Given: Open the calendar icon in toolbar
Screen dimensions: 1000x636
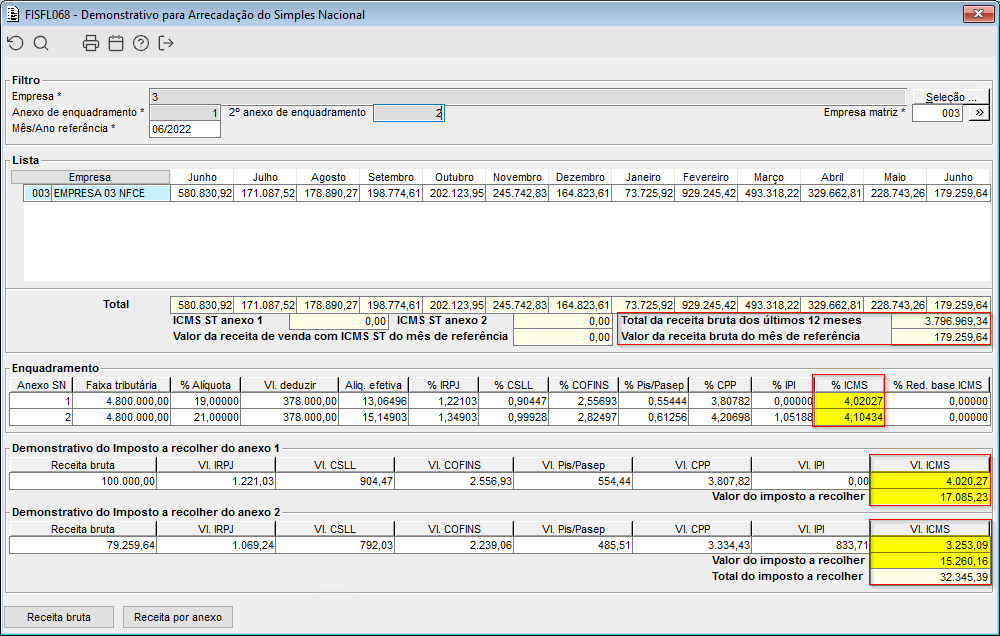Looking at the screenshot, I should (116, 43).
